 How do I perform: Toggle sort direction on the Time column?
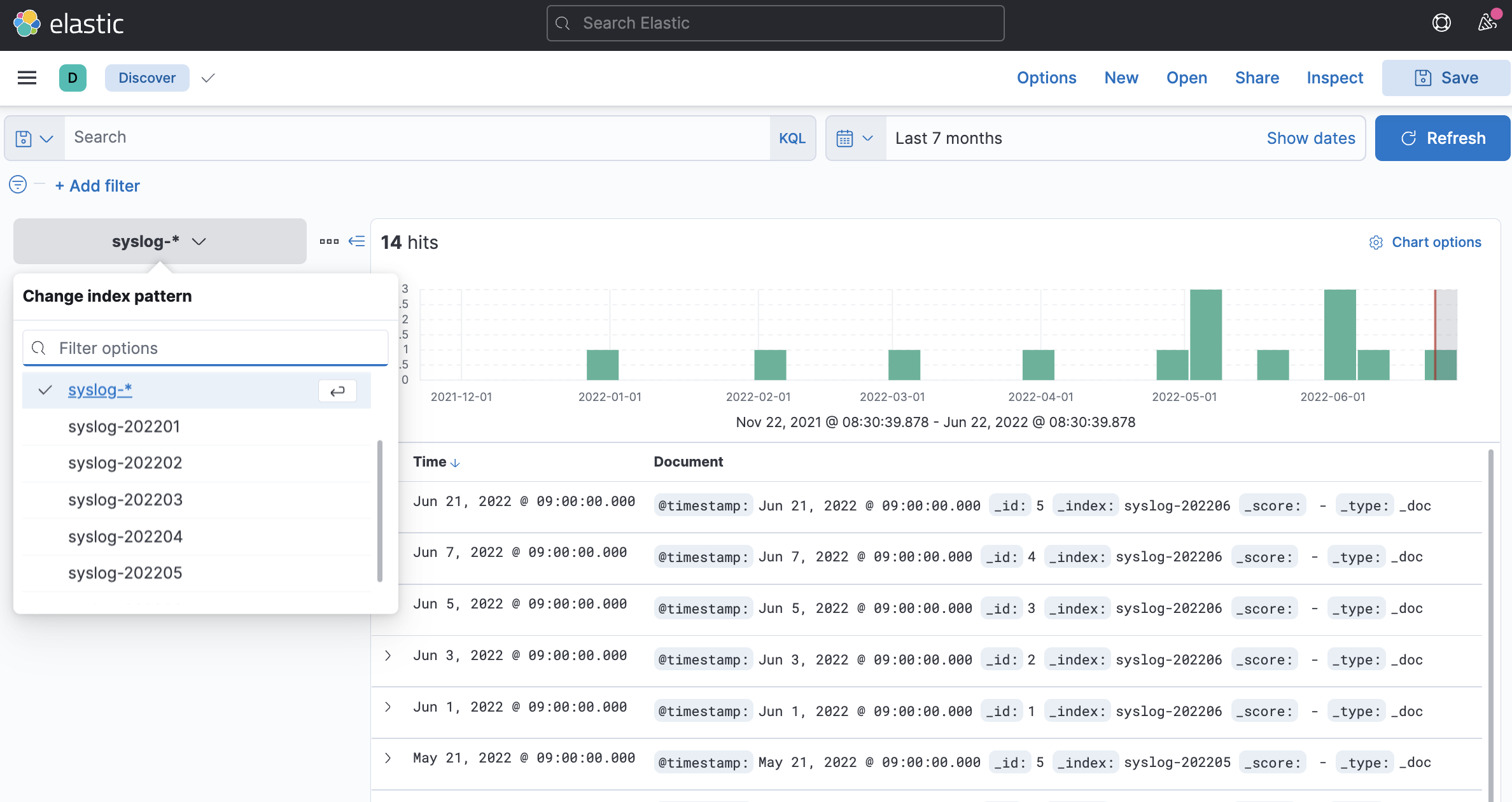[455, 462]
